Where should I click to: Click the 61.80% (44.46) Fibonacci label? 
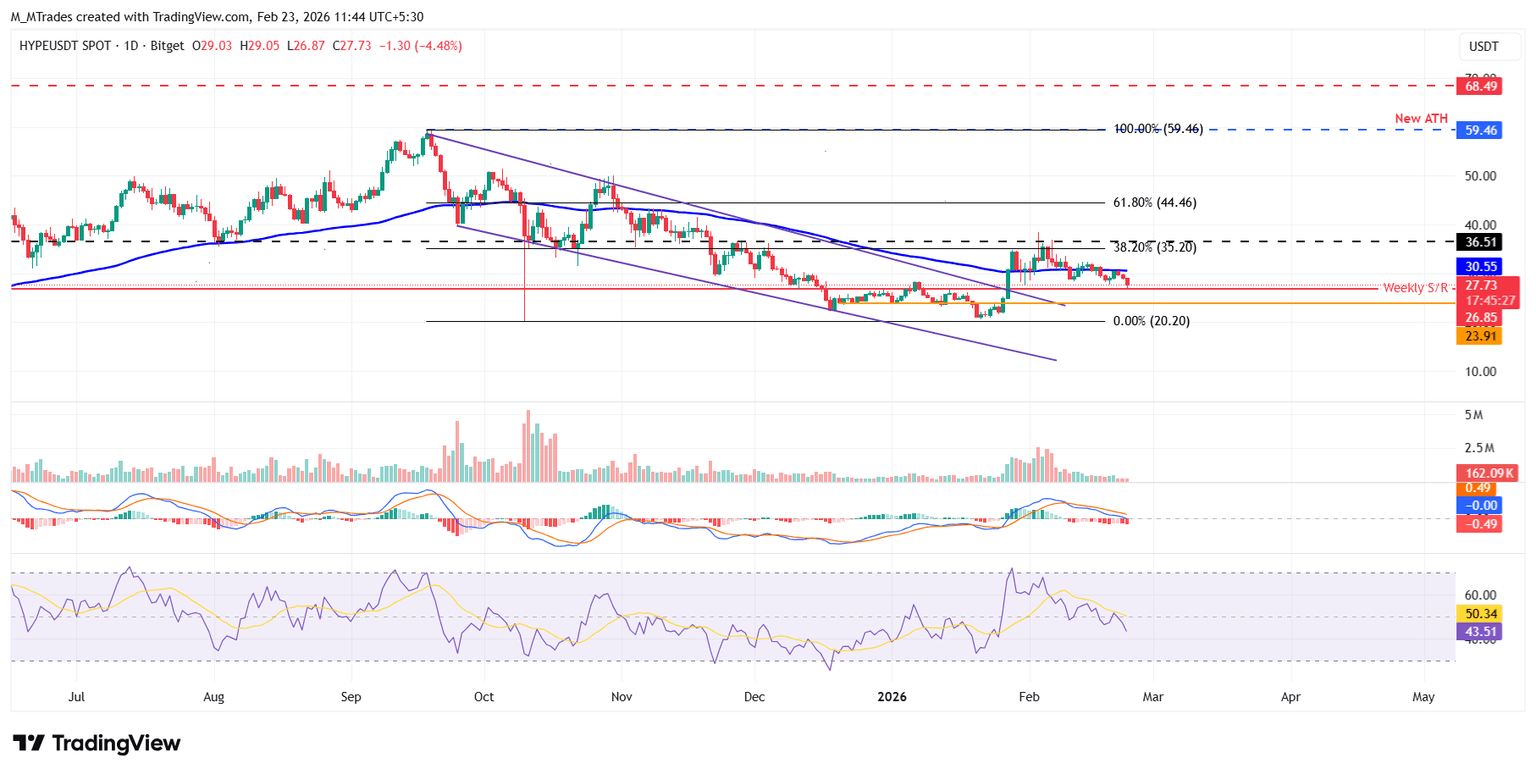point(1154,202)
